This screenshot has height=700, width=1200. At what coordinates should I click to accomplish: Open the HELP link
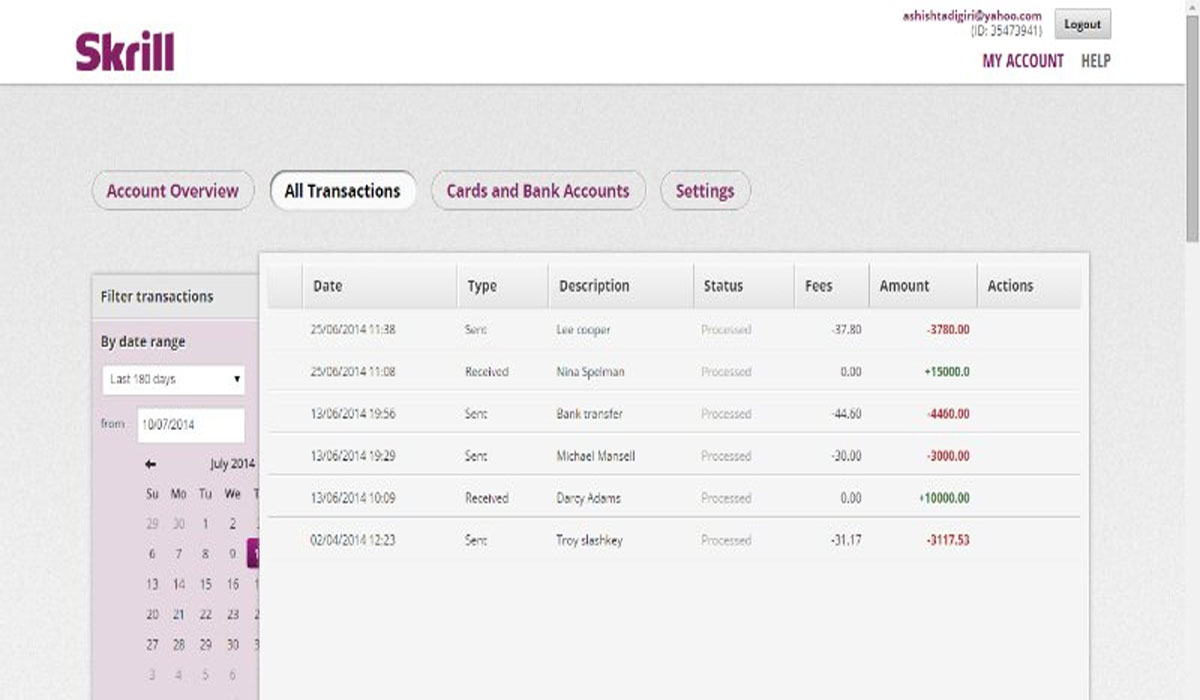point(1096,61)
